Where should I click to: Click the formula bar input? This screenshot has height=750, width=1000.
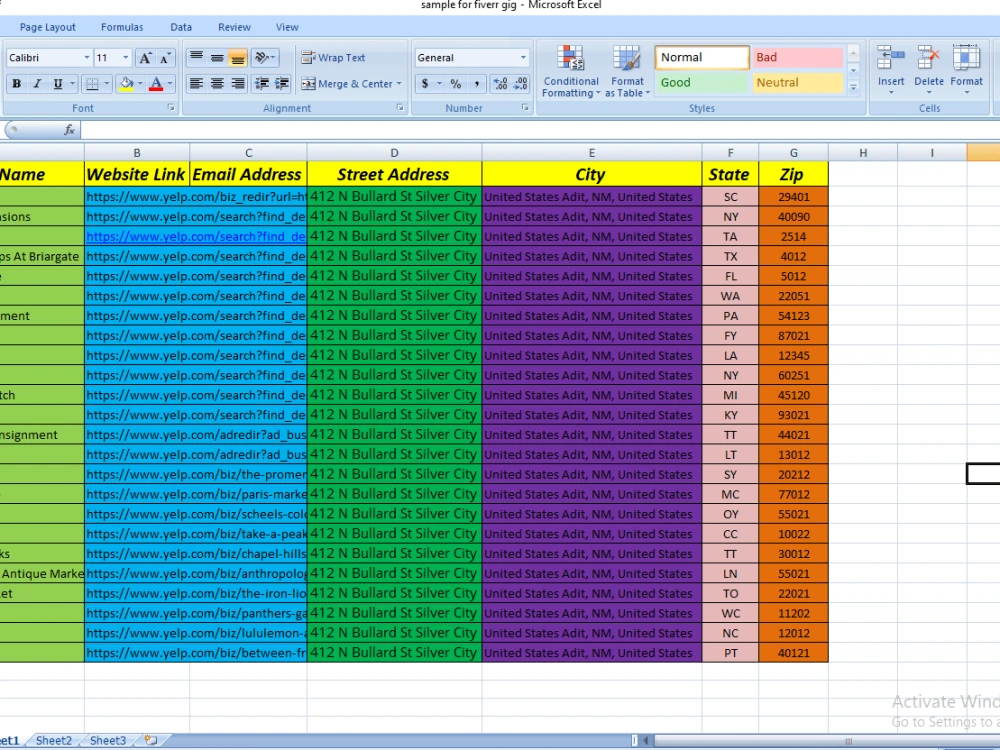[540, 130]
